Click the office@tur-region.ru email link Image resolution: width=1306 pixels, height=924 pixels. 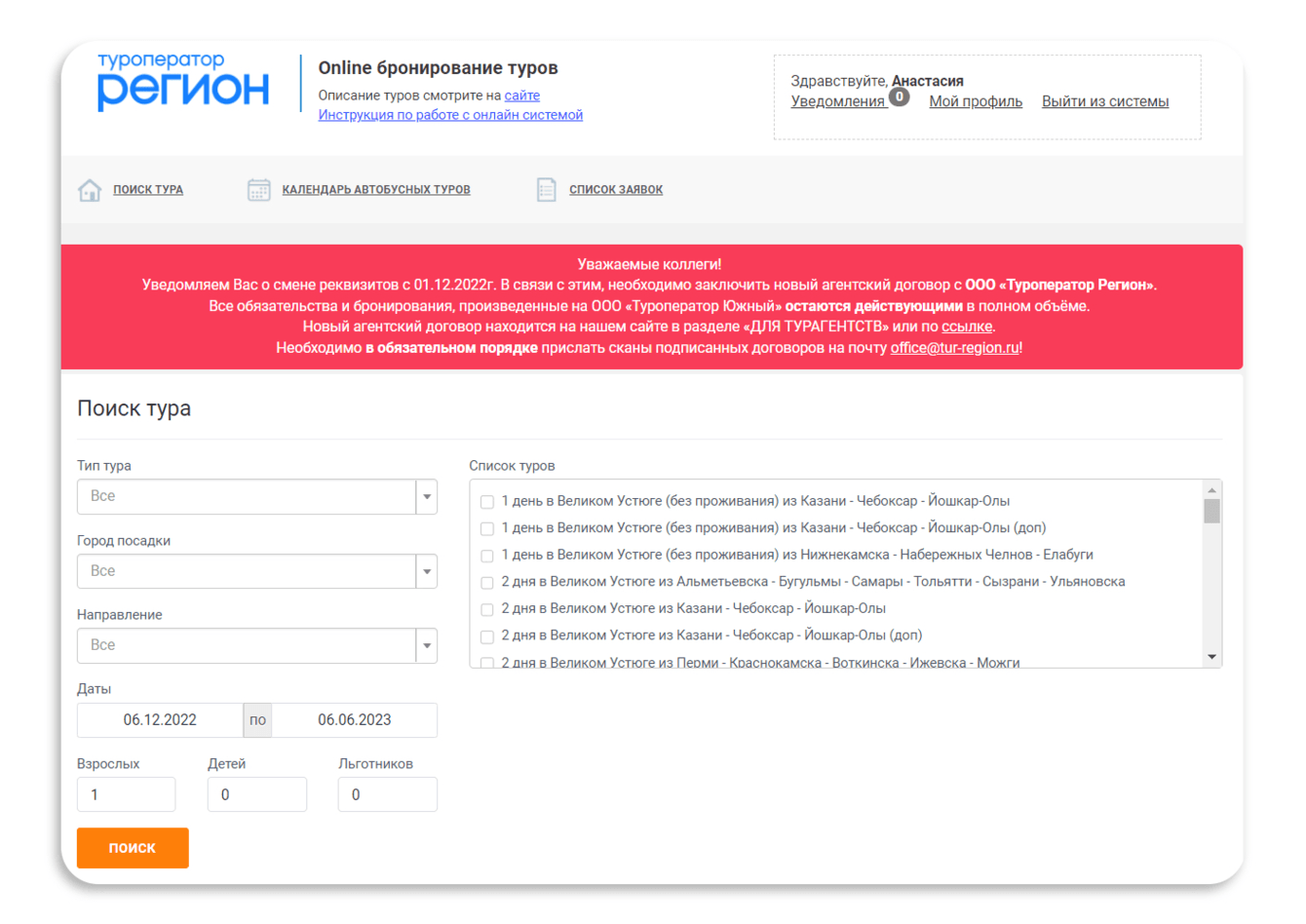(x=955, y=348)
